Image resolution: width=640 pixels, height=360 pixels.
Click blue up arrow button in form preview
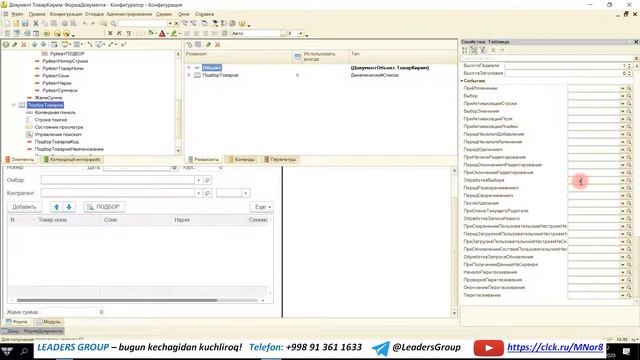tap(57, 207)
